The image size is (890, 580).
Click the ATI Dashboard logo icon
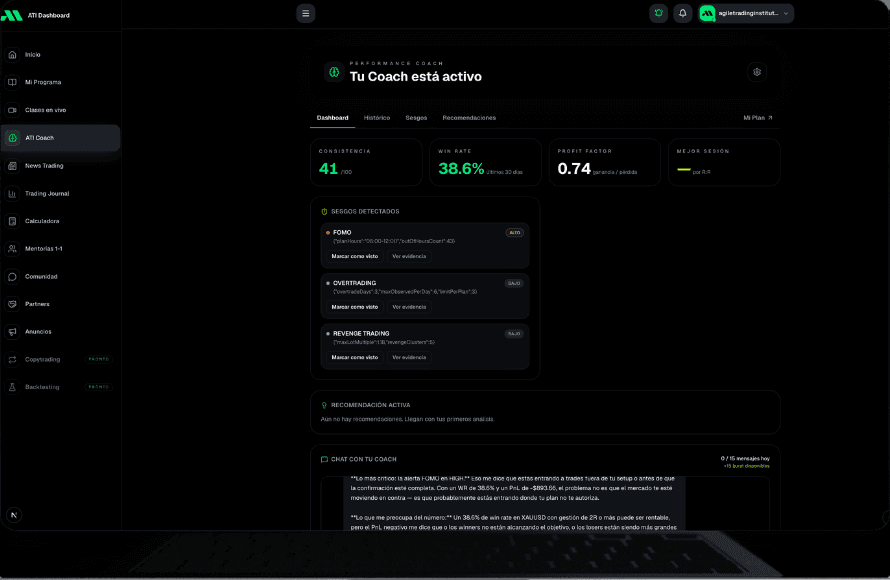[x=11, y=15]
